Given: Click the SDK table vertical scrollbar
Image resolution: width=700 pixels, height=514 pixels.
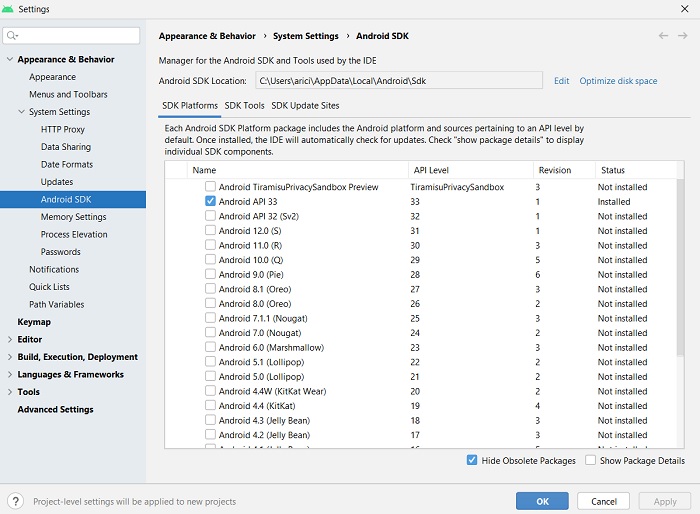Looking at the screenshot, I should [680, 268].
